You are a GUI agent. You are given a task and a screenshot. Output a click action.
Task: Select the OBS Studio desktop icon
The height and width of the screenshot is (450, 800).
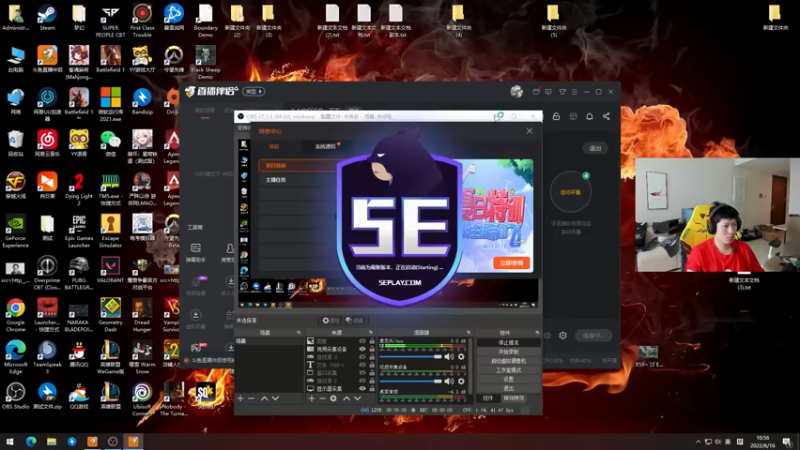(x=15, y=396)
